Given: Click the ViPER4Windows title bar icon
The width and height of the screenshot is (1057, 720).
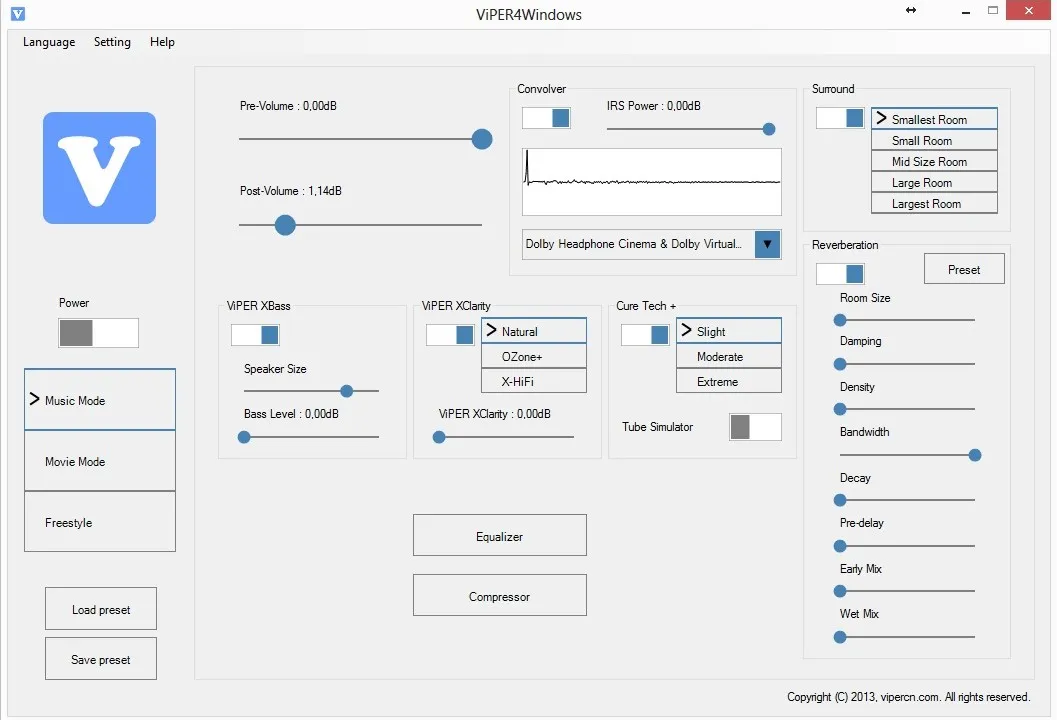Looking at the screenshot, I should 17,14.
